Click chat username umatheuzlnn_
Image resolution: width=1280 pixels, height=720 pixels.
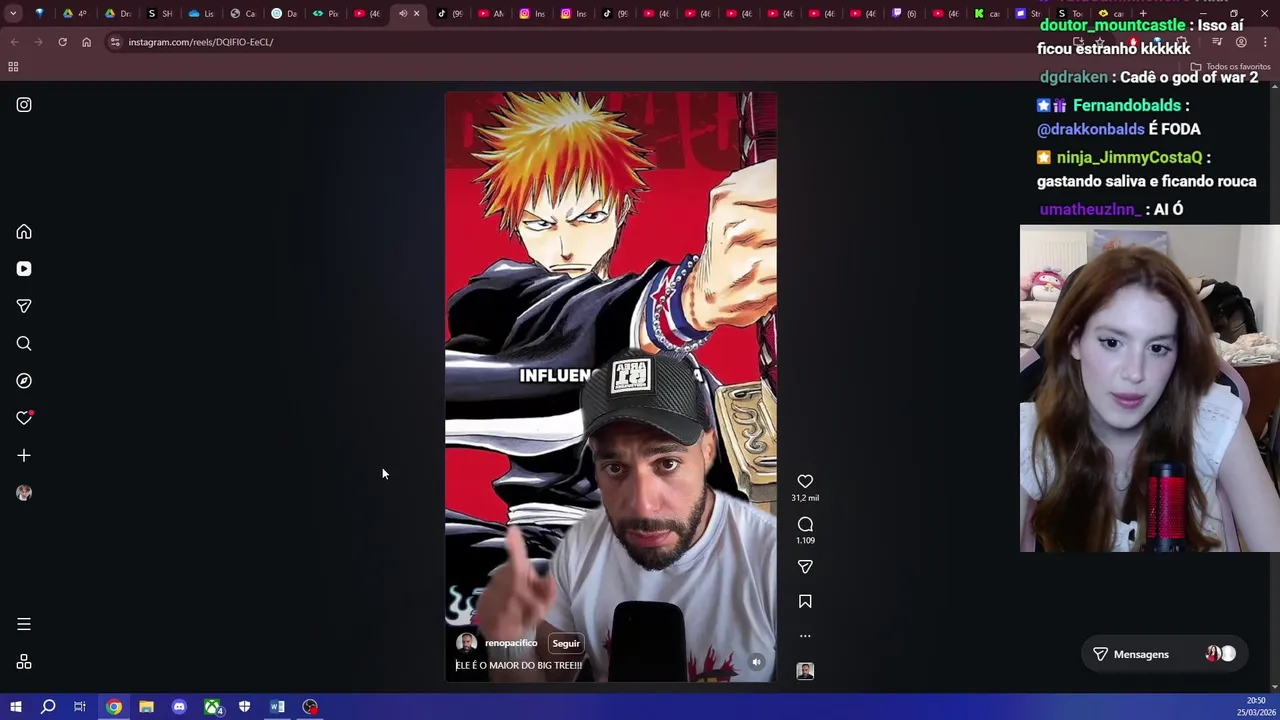pyautogui.click(x=1090, y=209)
